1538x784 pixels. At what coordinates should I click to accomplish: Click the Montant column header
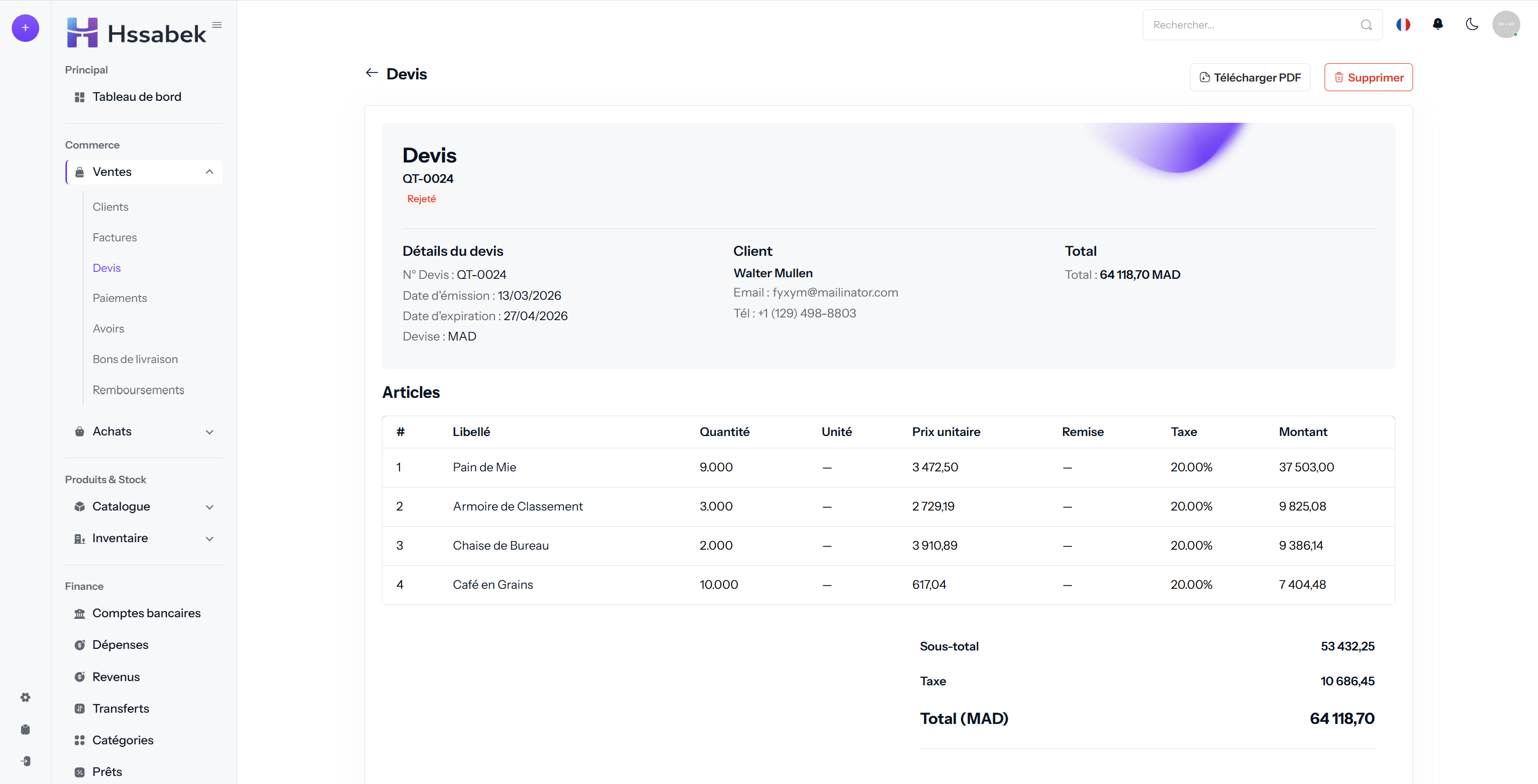(x=1302, y=432)
